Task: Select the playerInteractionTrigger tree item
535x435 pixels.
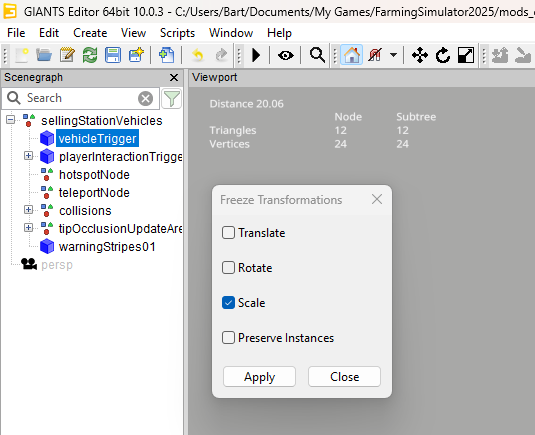Action: coord(120,157)
